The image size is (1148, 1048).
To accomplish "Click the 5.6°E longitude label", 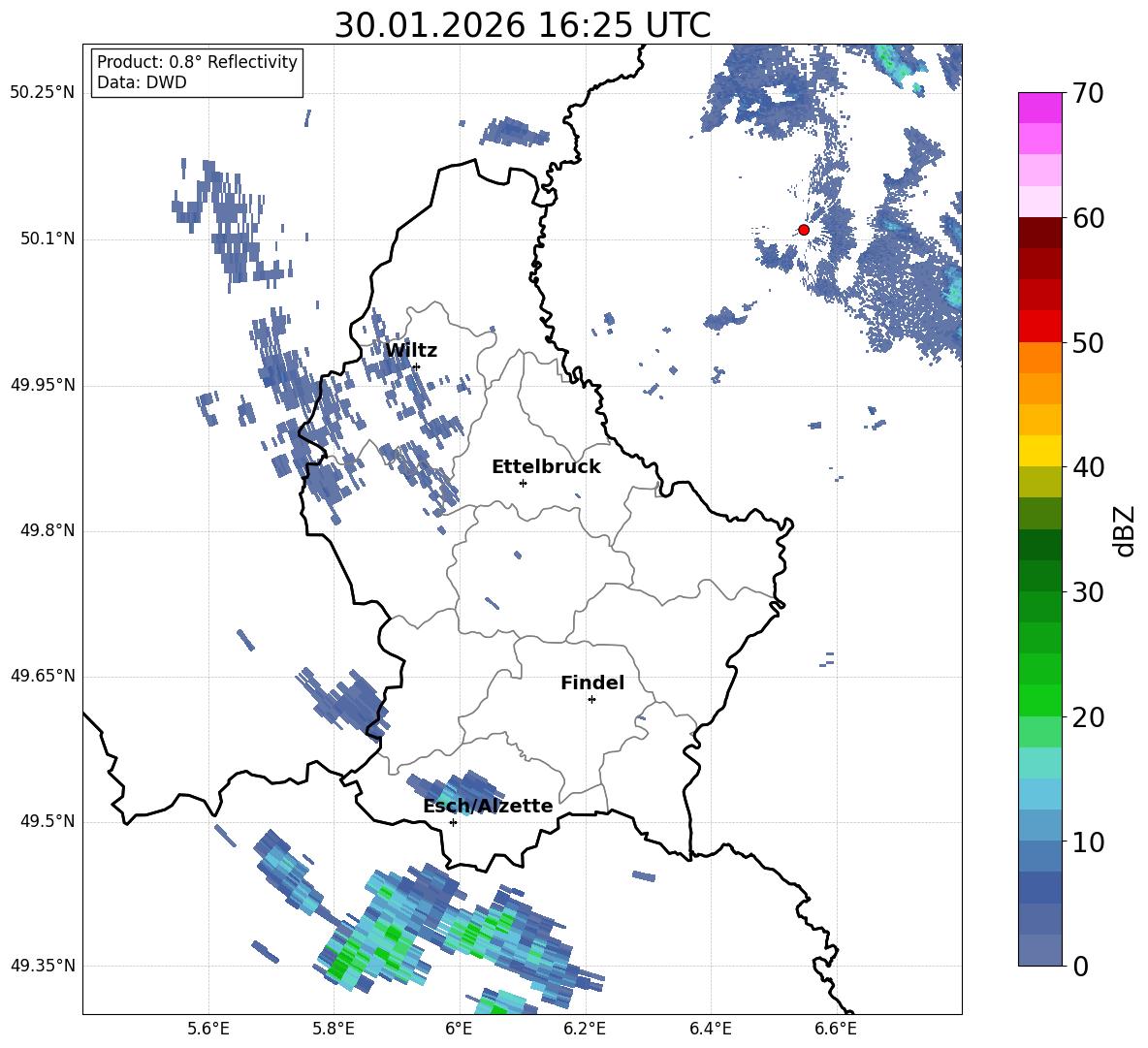I will [x=207, y=1030].
